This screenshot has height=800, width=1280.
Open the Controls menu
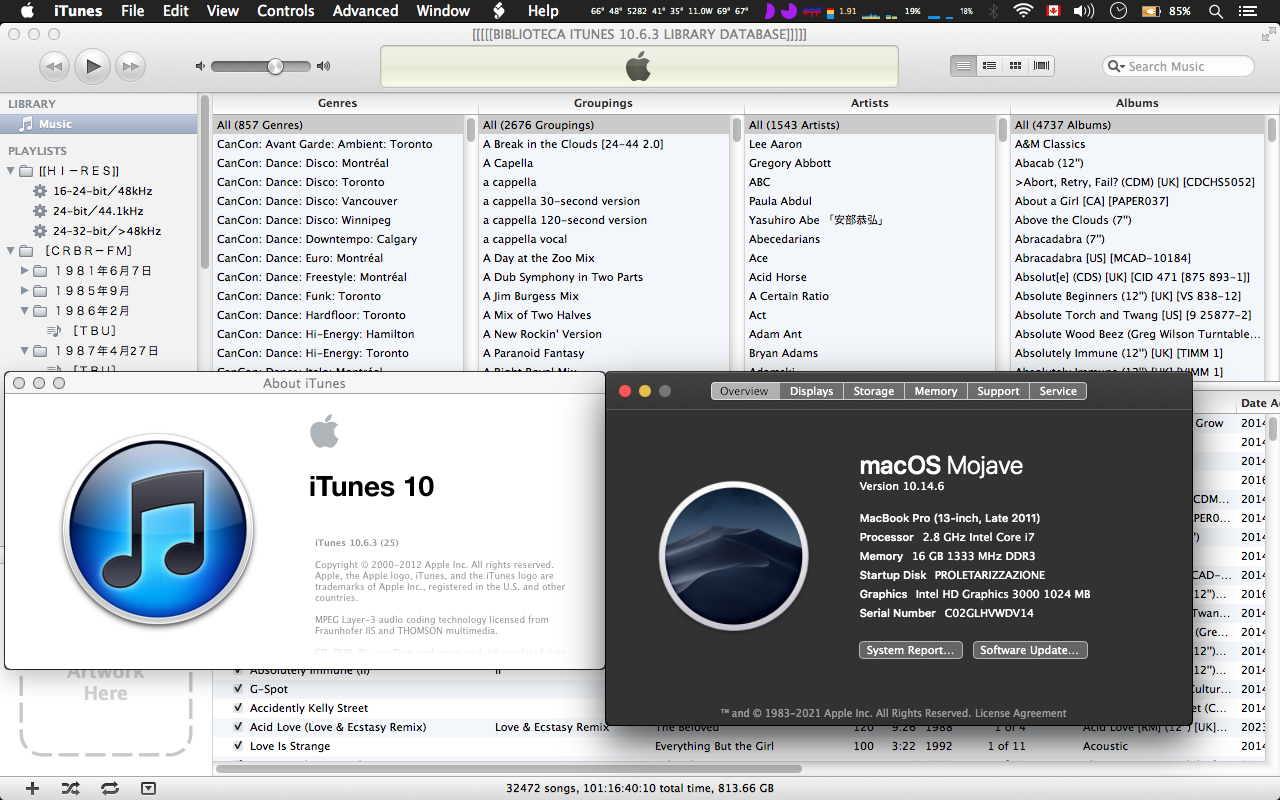[x=286, y=11]
